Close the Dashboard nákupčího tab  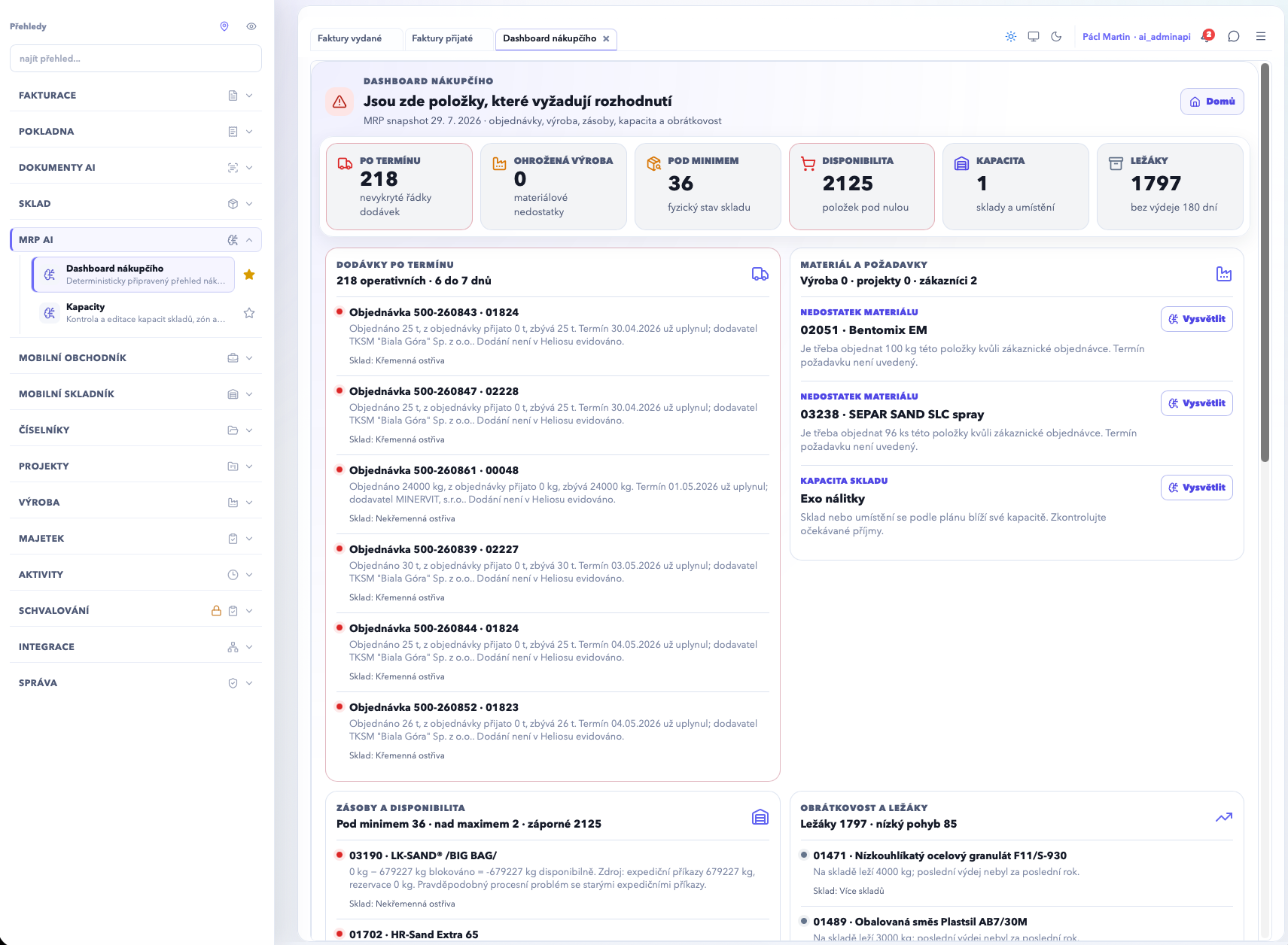(x=606, y=39)
